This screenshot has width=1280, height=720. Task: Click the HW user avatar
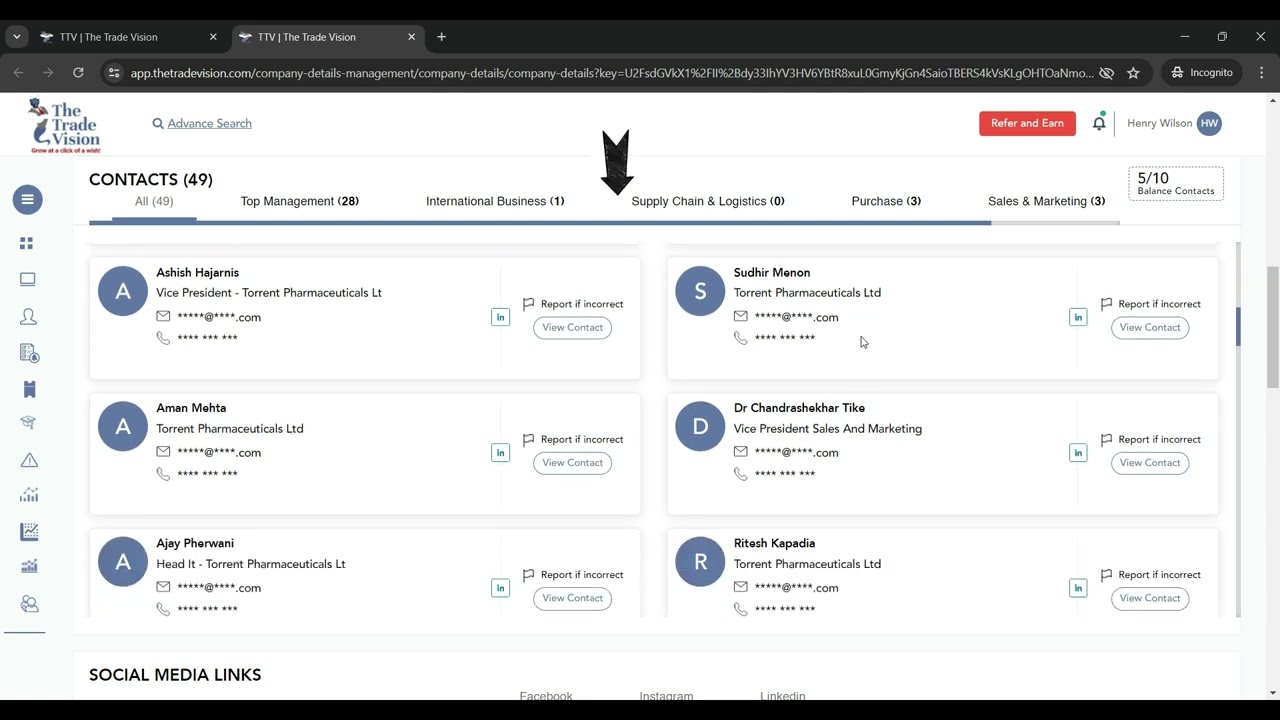click(1209, 123)
